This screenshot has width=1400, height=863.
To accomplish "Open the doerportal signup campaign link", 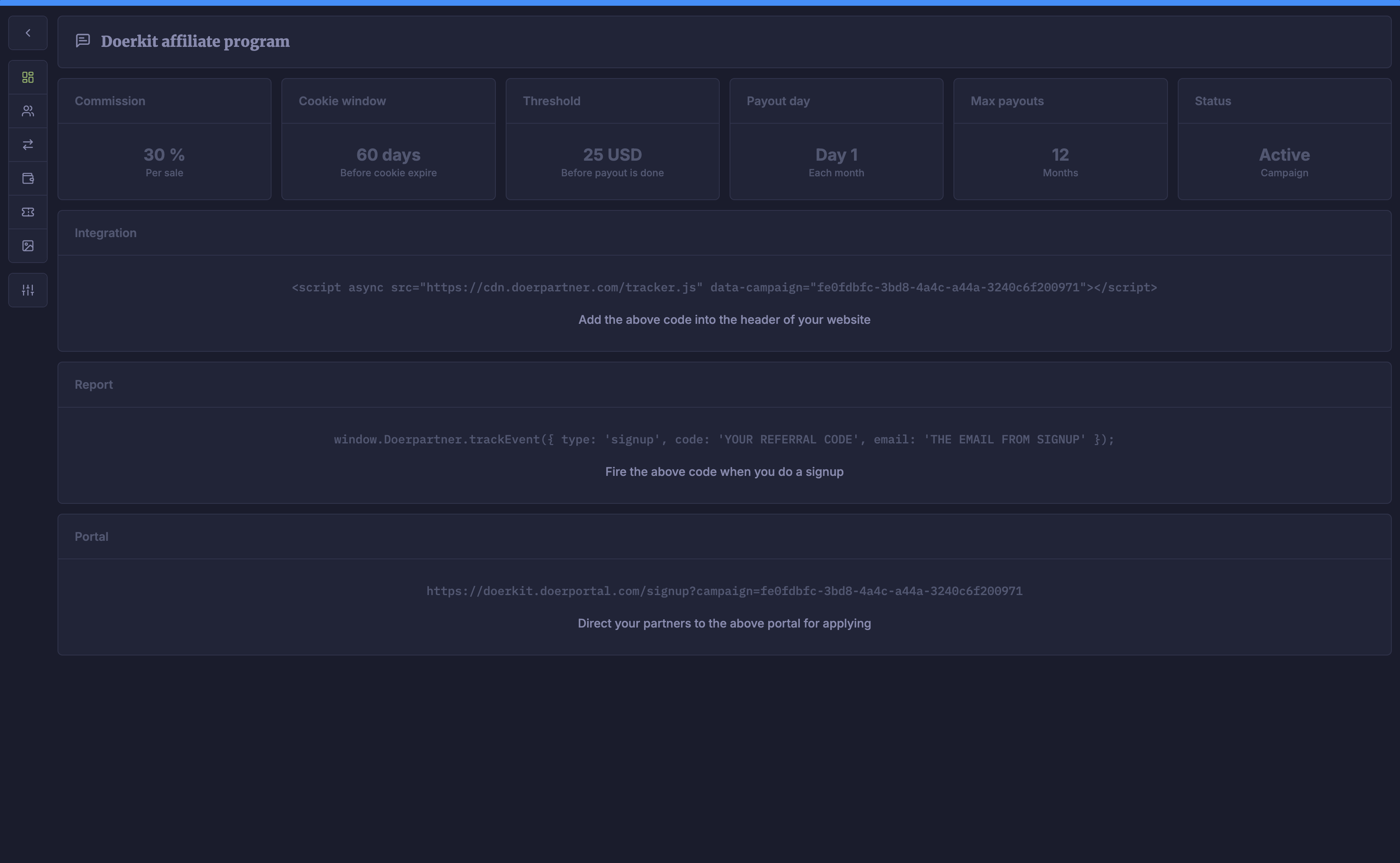I will pyautogui.click(x=724, y=591).
